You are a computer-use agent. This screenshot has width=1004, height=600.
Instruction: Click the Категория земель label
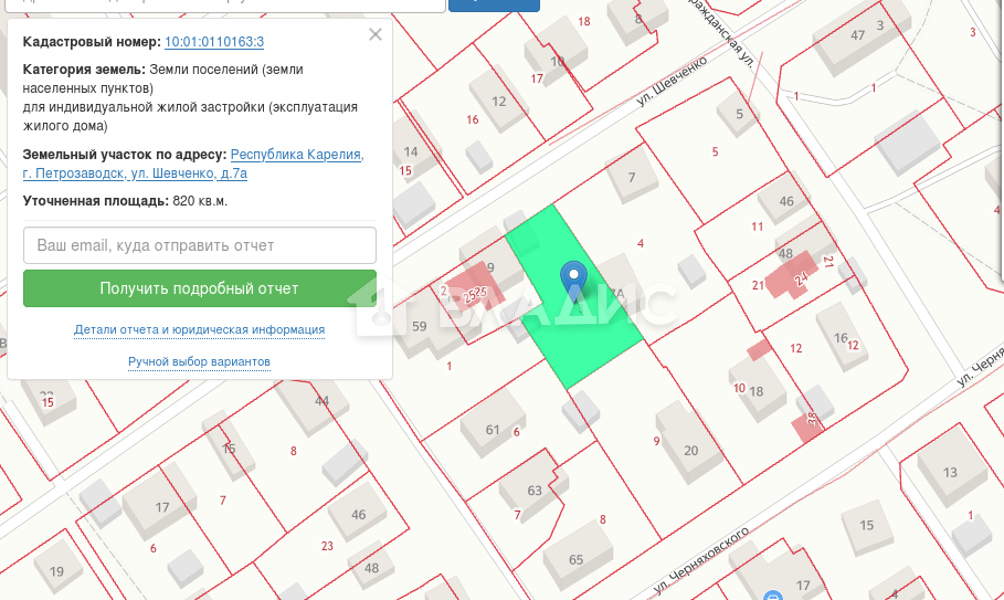tap(84, 69)
